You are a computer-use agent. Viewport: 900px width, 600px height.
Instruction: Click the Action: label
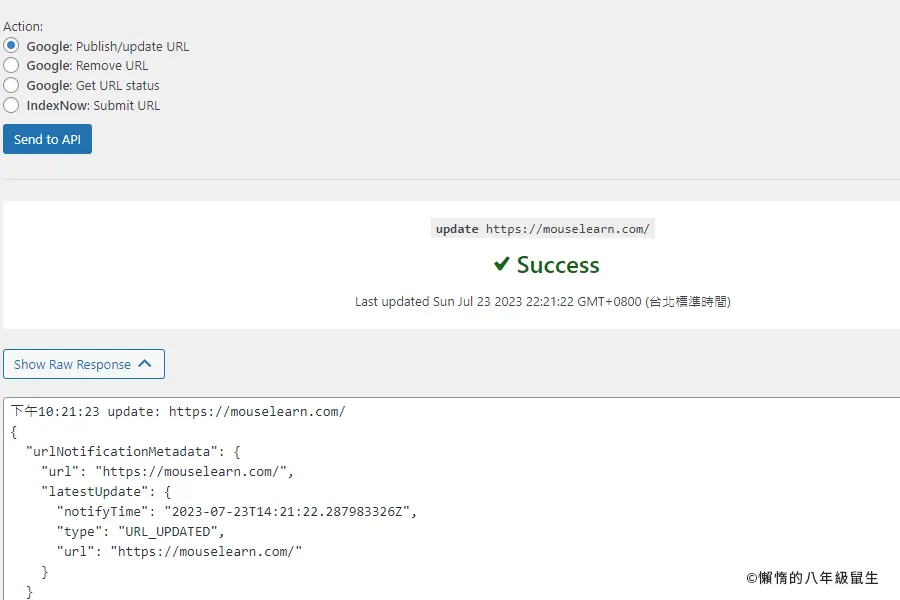tap(23, 26)
